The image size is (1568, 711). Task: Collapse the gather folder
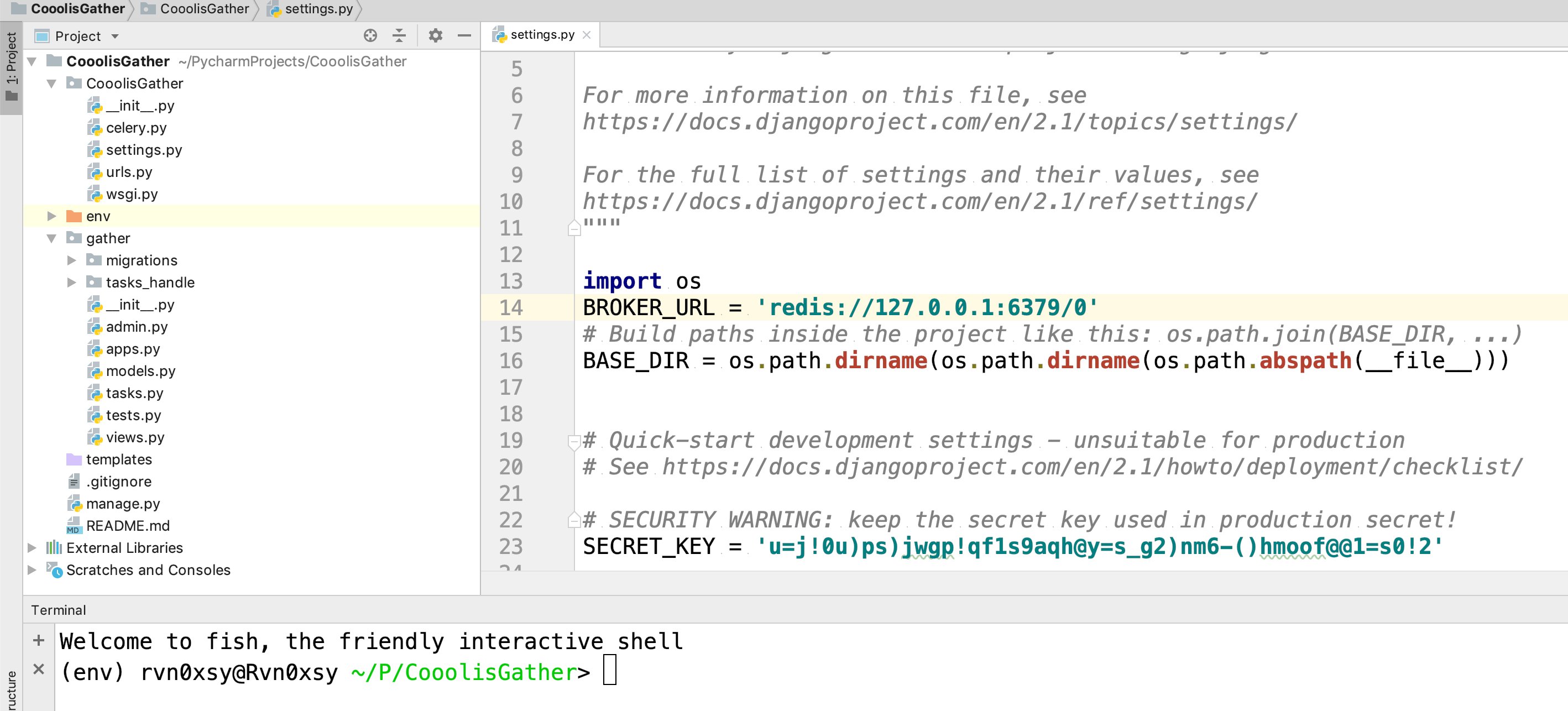click(x=52, y=238)
